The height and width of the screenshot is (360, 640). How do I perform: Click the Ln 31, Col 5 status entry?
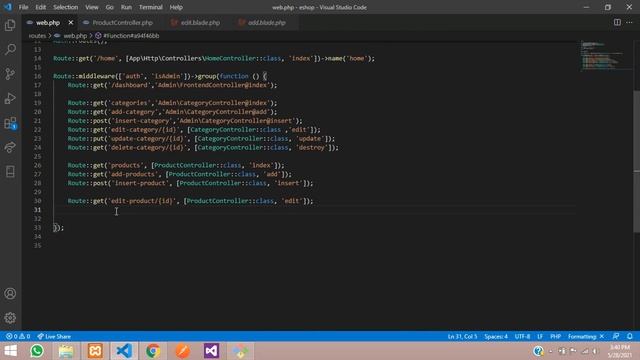pyautogui.click(x=462, y=336)
